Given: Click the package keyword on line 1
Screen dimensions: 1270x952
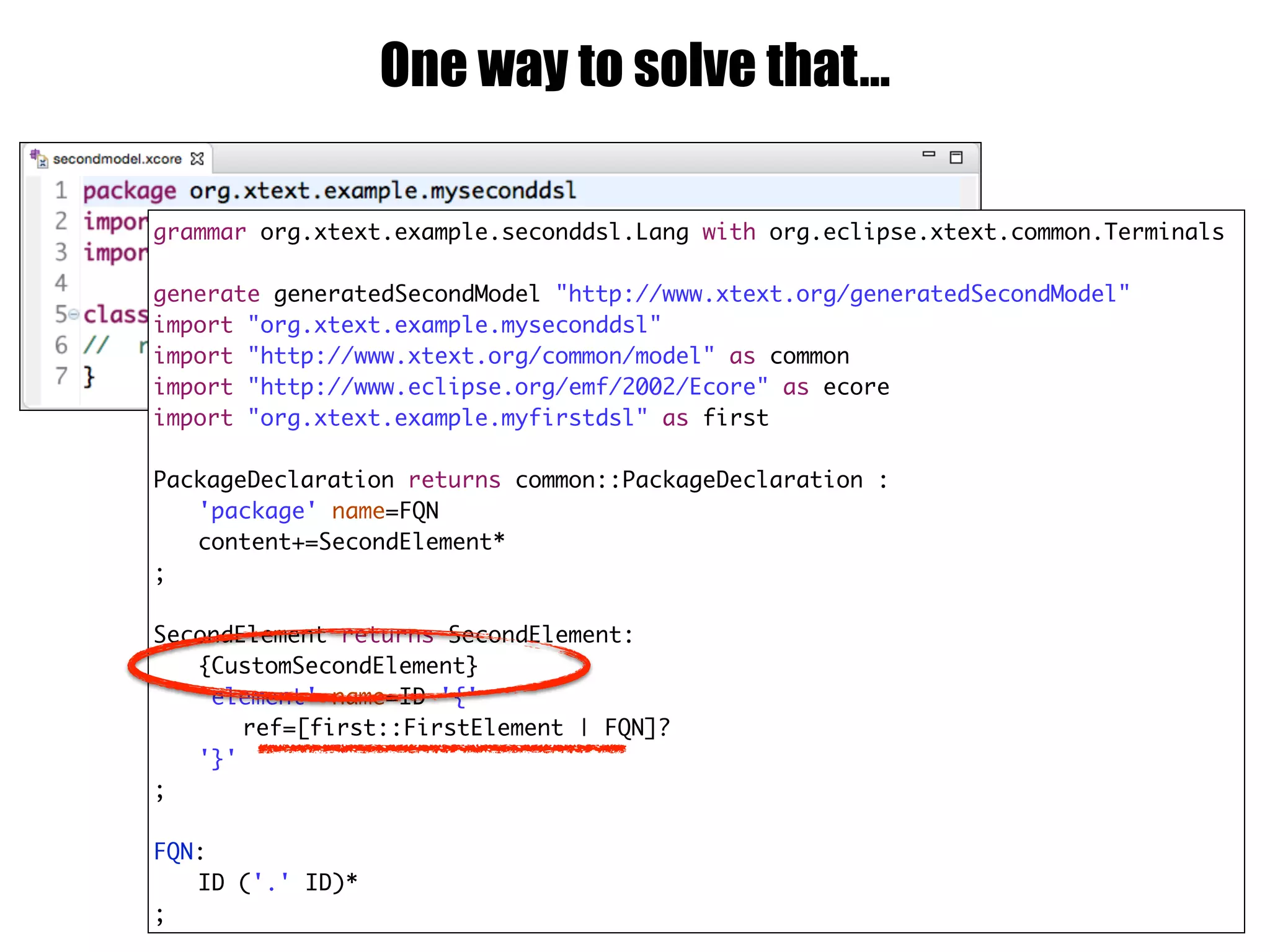Looking at the screenshot, I should click(x=130, y=191).
